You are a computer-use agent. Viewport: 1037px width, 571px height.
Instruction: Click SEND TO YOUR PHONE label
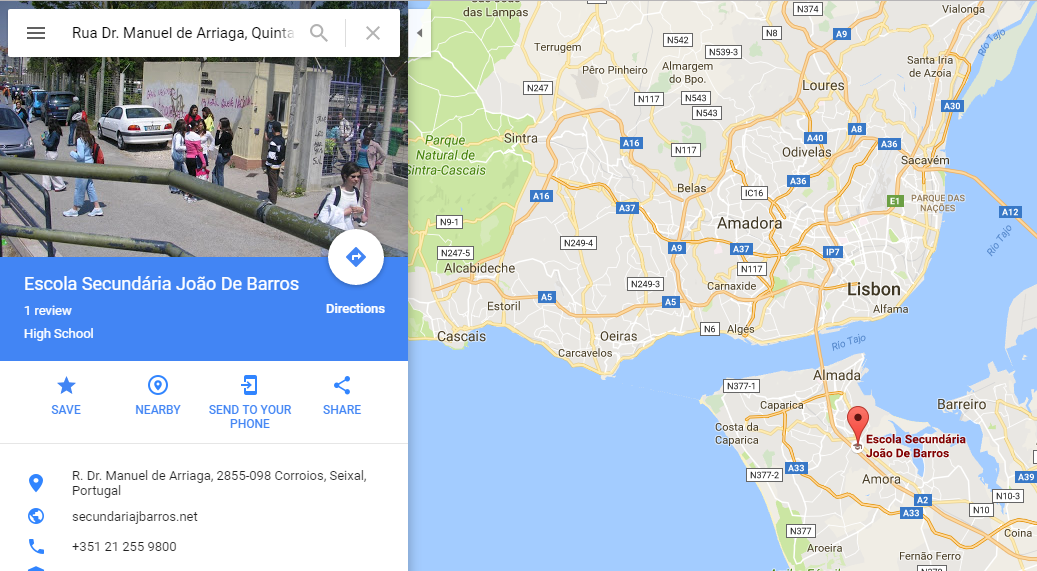(x=250, y=417)
